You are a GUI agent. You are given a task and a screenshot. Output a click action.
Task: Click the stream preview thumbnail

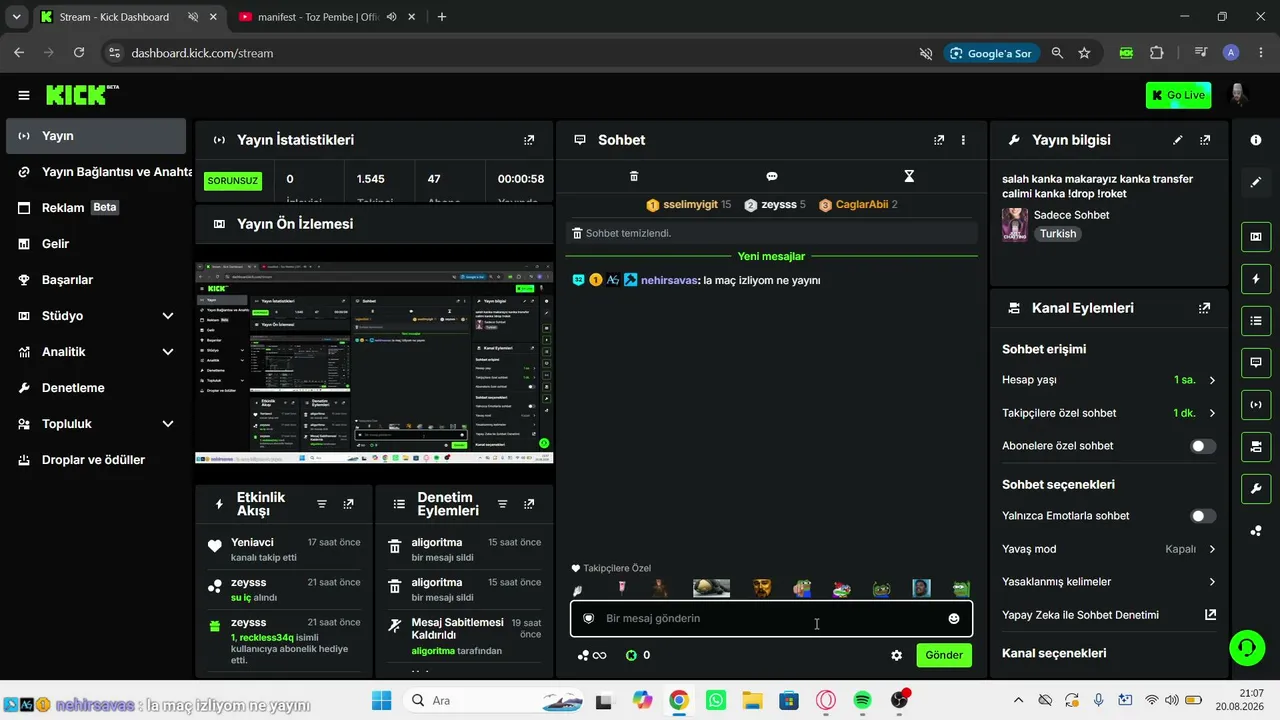[374, 363]
